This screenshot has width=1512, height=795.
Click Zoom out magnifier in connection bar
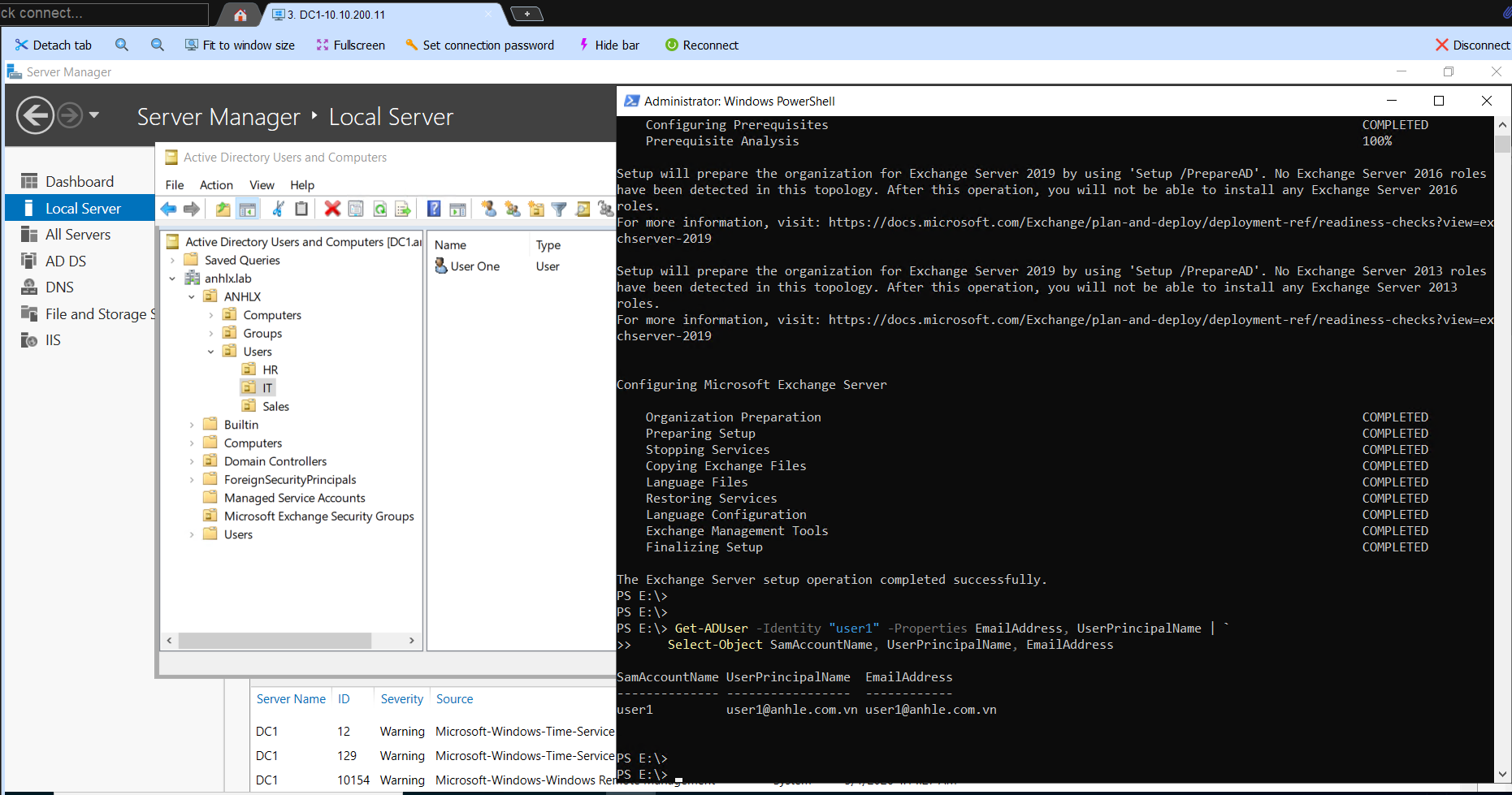(x=158, y=45)
